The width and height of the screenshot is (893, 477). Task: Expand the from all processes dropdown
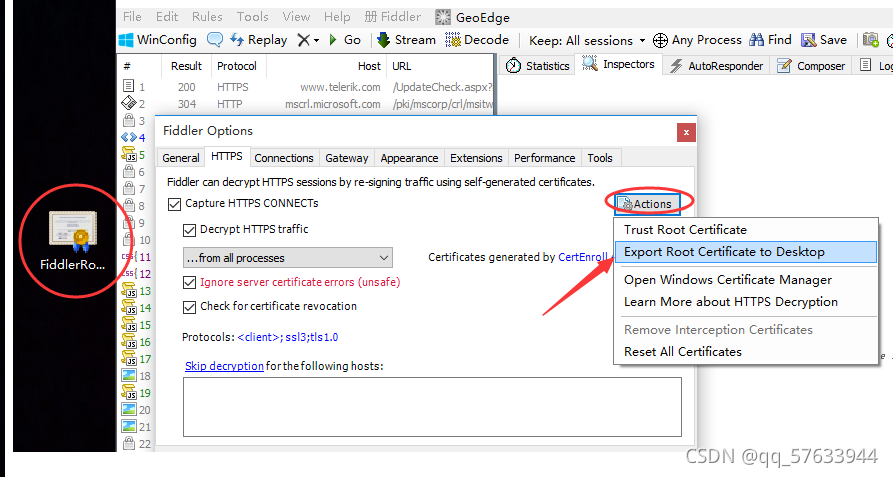point(288,258)
